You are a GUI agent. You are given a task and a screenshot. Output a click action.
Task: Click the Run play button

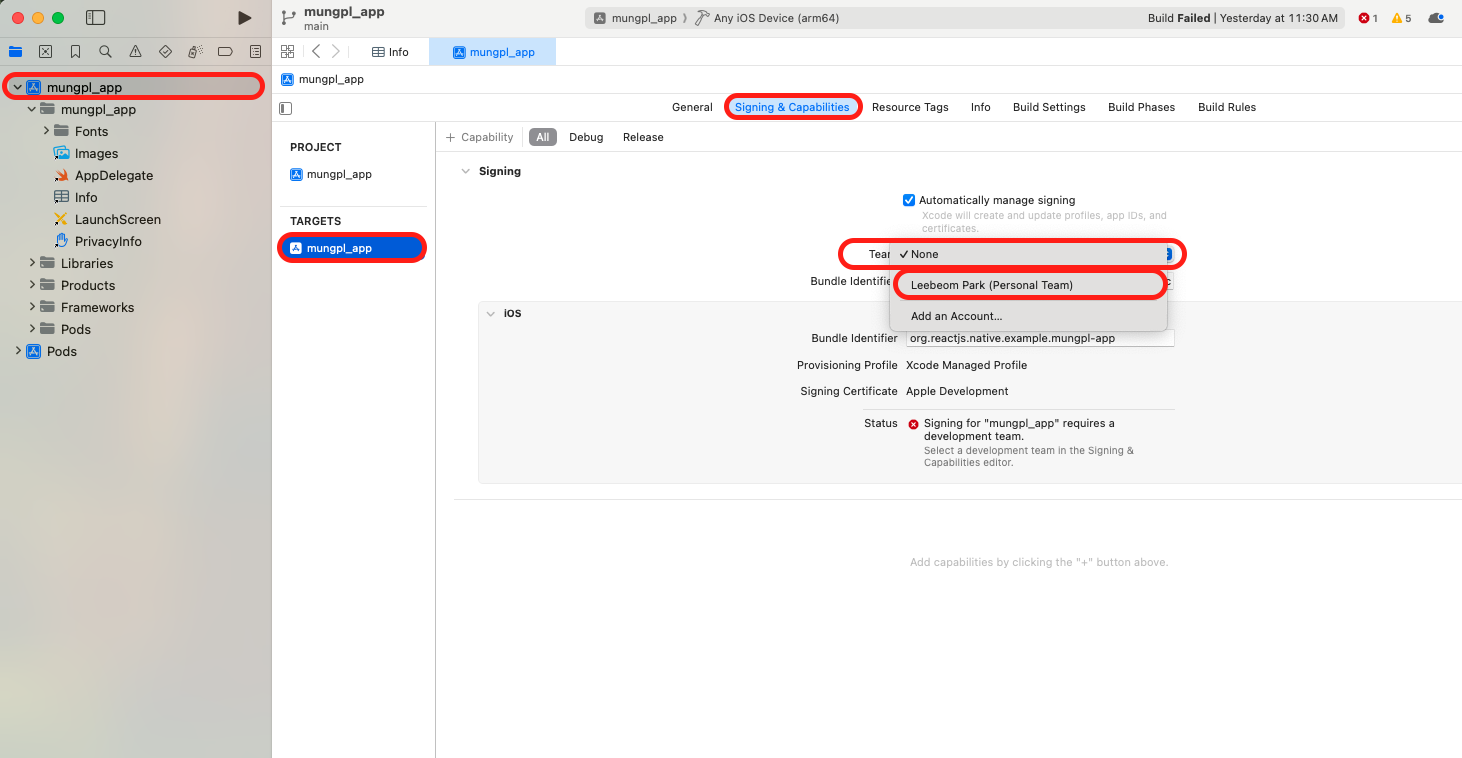click(244, 18)
